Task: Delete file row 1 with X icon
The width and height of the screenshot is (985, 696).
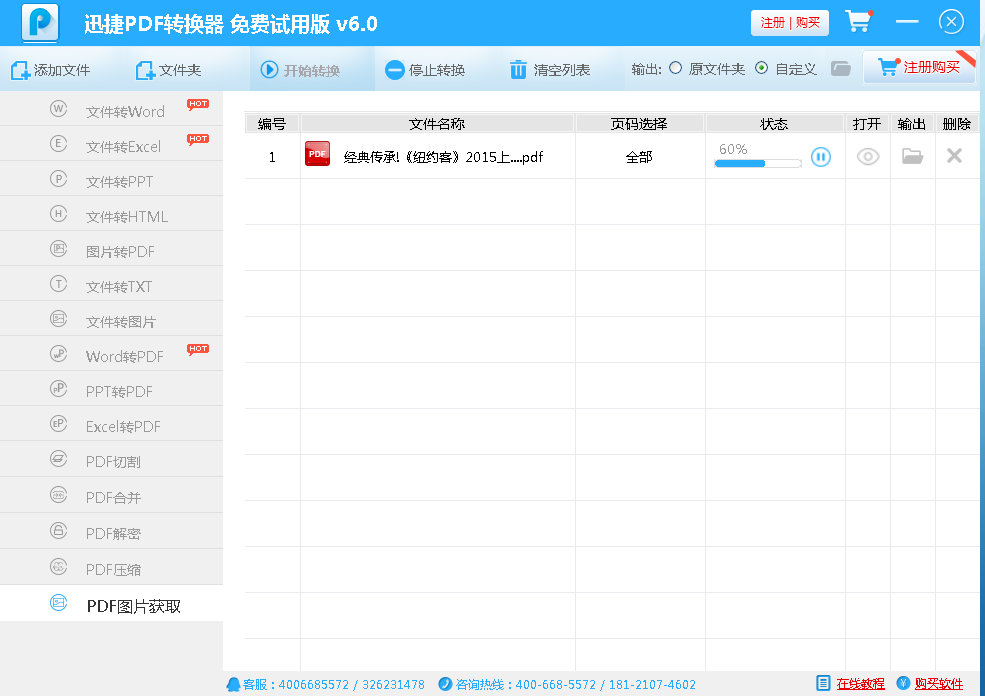Action: [954, 155]
